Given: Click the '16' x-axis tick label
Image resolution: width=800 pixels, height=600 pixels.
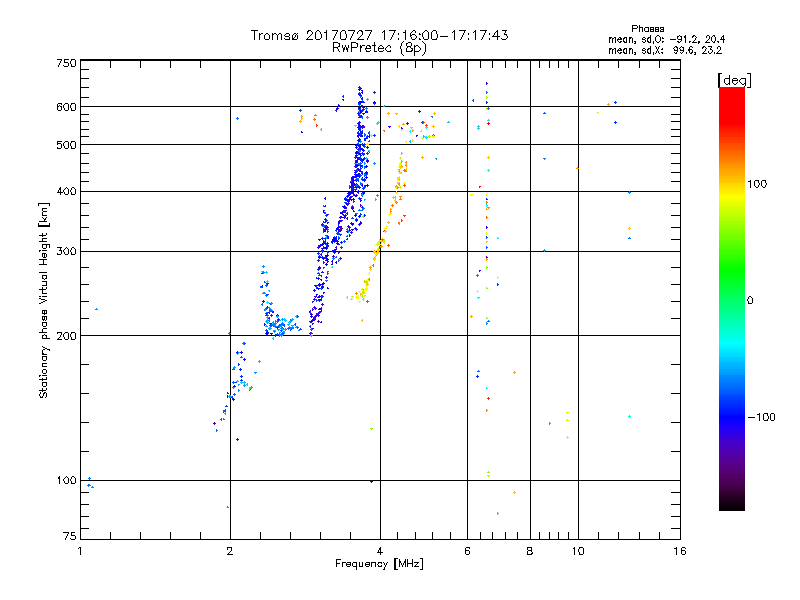Looking at the screenshot, I should click(680, 551).
